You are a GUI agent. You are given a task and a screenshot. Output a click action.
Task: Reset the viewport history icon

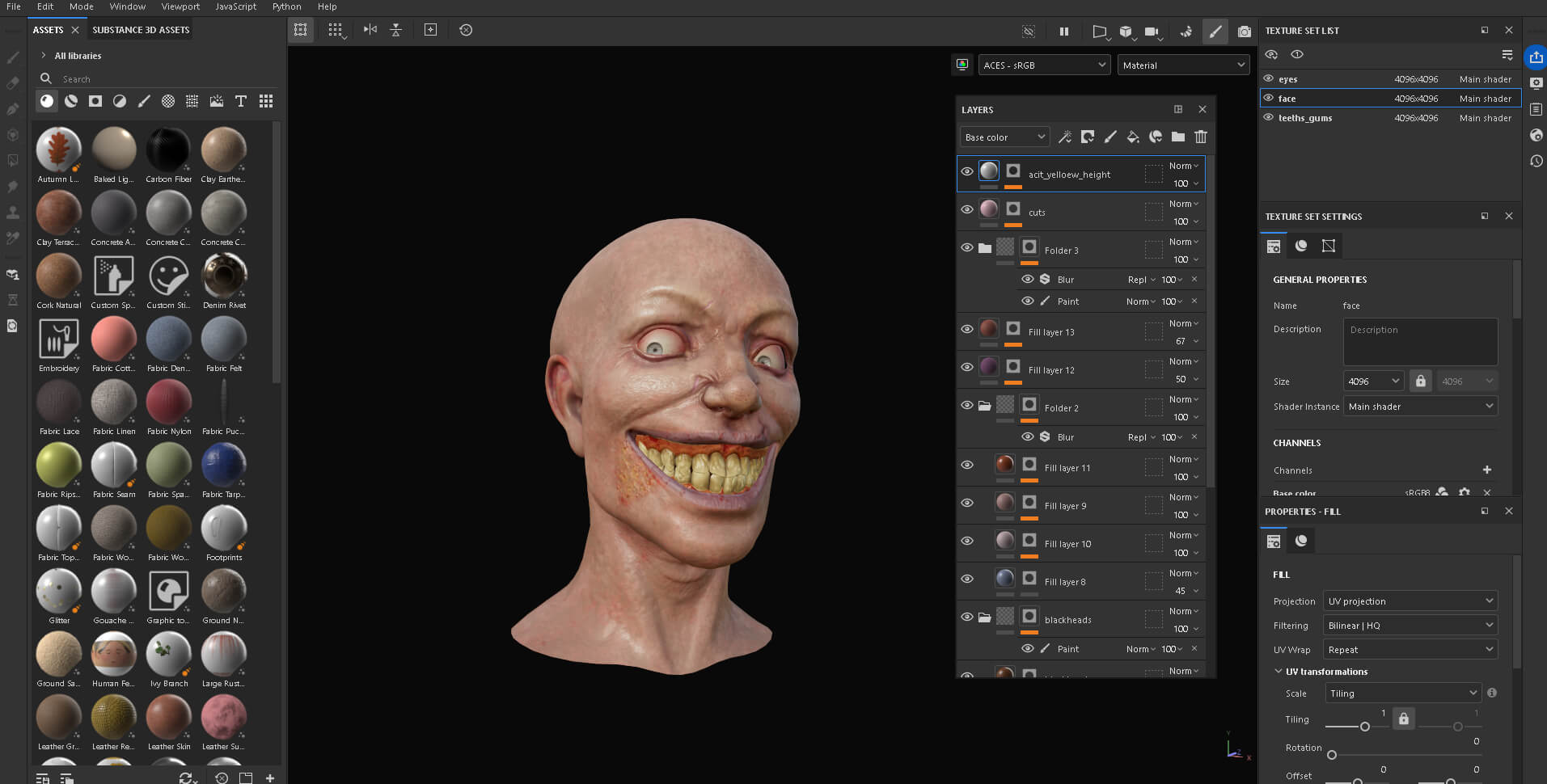(466, 30)
